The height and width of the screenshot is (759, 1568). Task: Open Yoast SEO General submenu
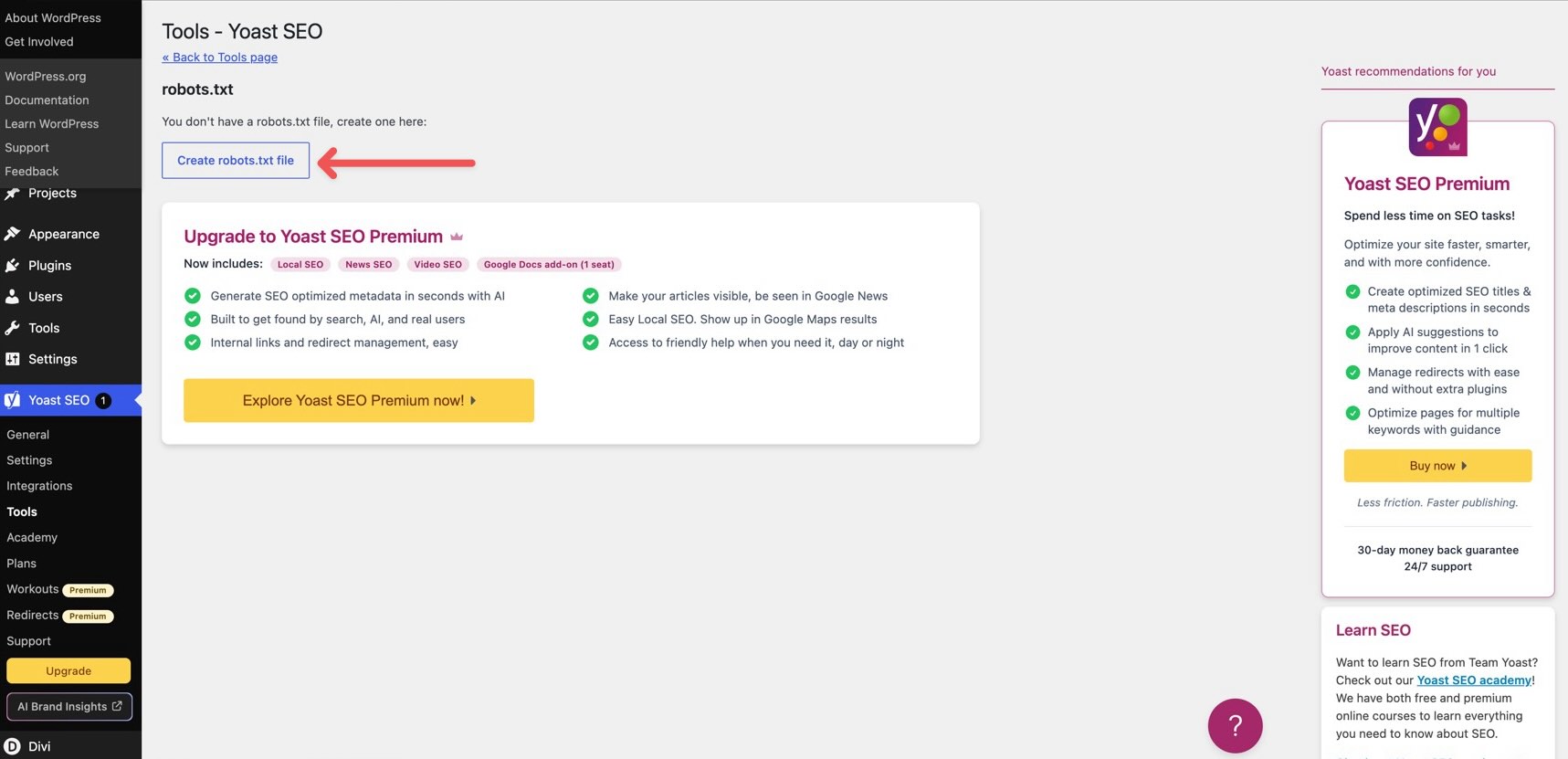pos(28,435)
